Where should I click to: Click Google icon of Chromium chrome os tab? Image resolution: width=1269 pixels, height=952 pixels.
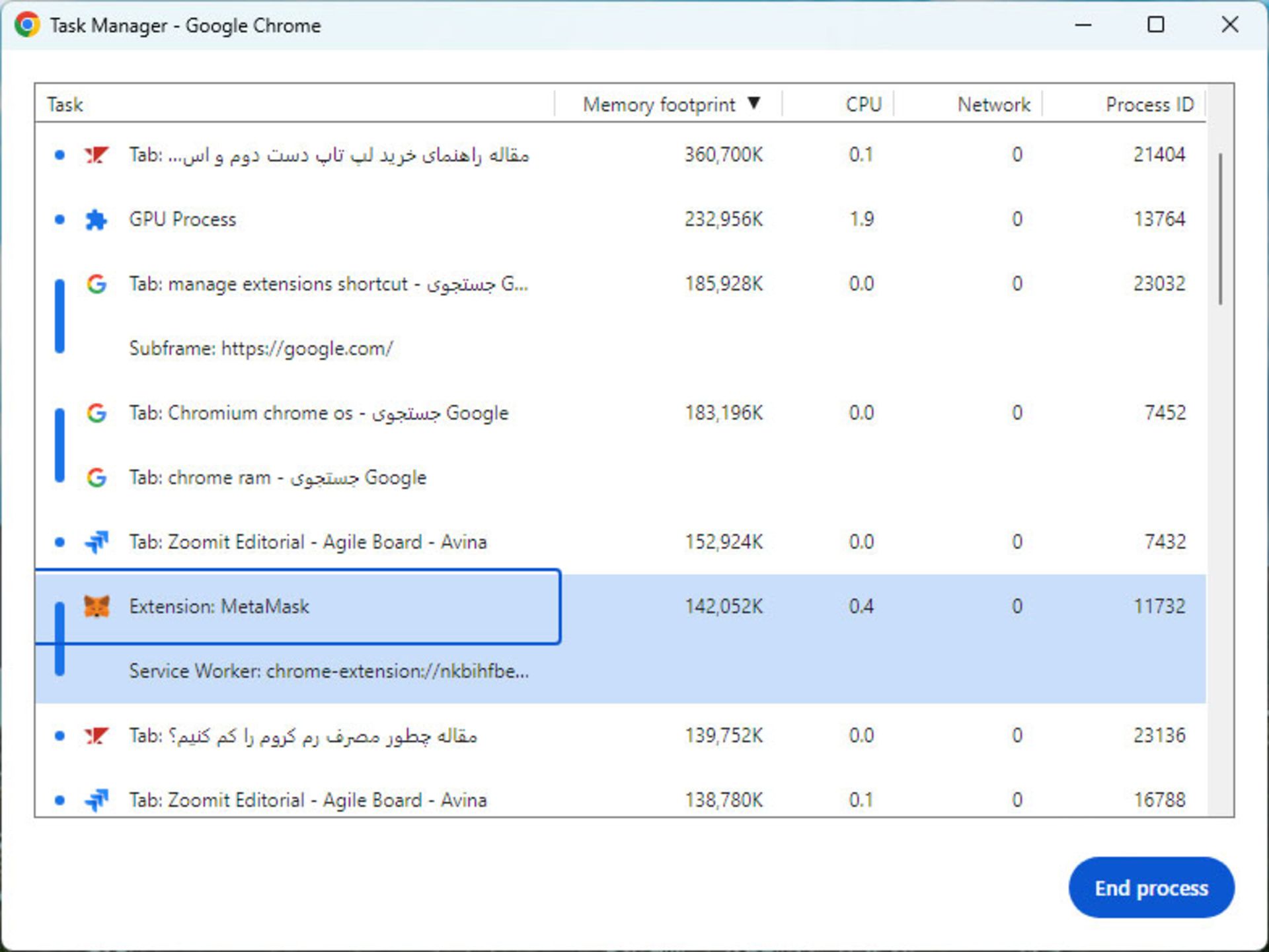pos(96,413)
